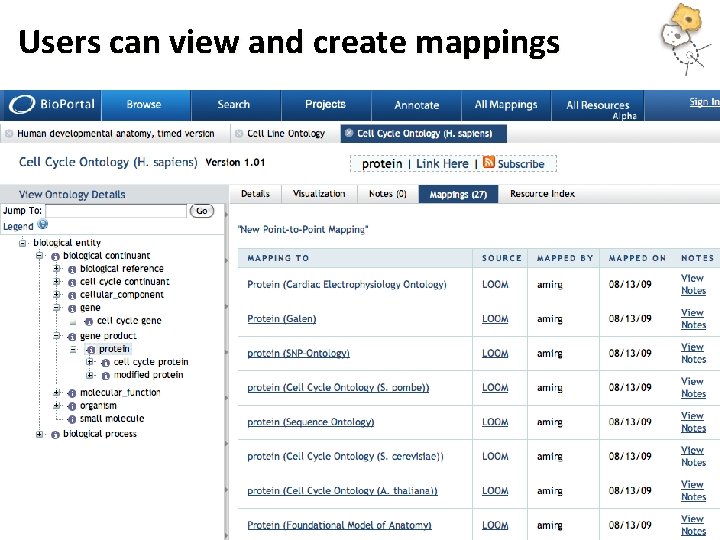Expand the cell cycle continuant node

[x=56, y=281]
